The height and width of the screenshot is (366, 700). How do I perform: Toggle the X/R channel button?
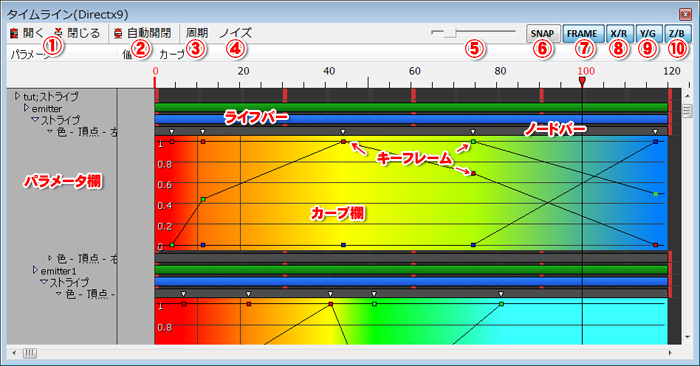[619, 34]
